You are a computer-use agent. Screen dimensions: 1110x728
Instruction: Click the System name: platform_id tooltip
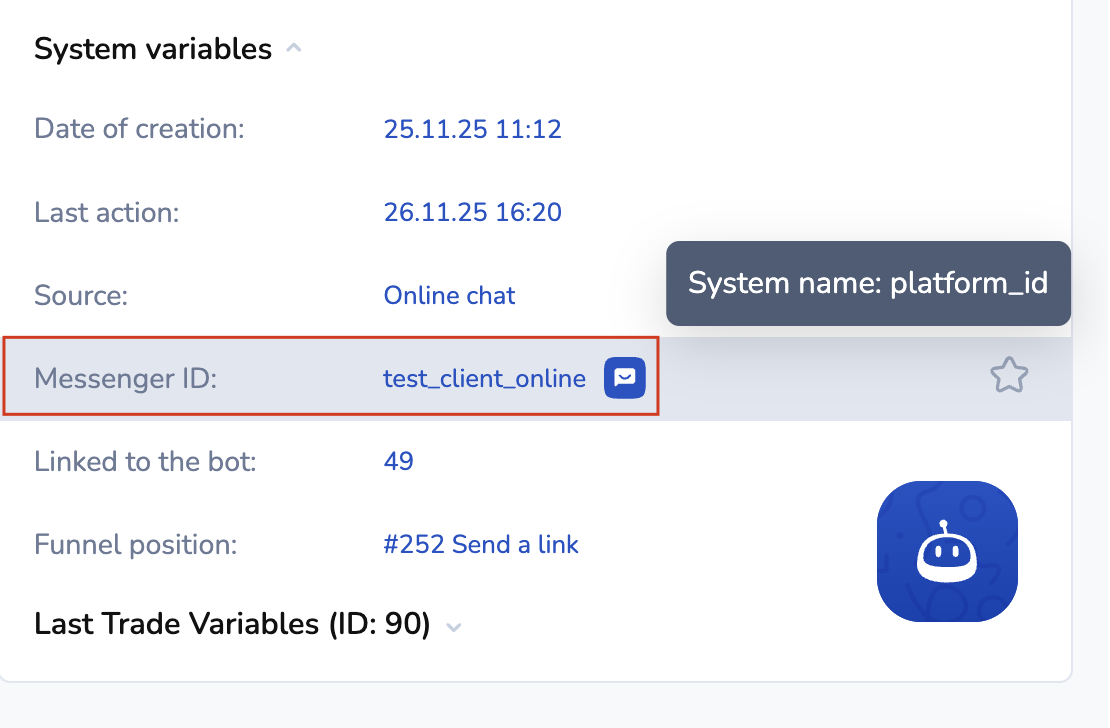point(867,283)
